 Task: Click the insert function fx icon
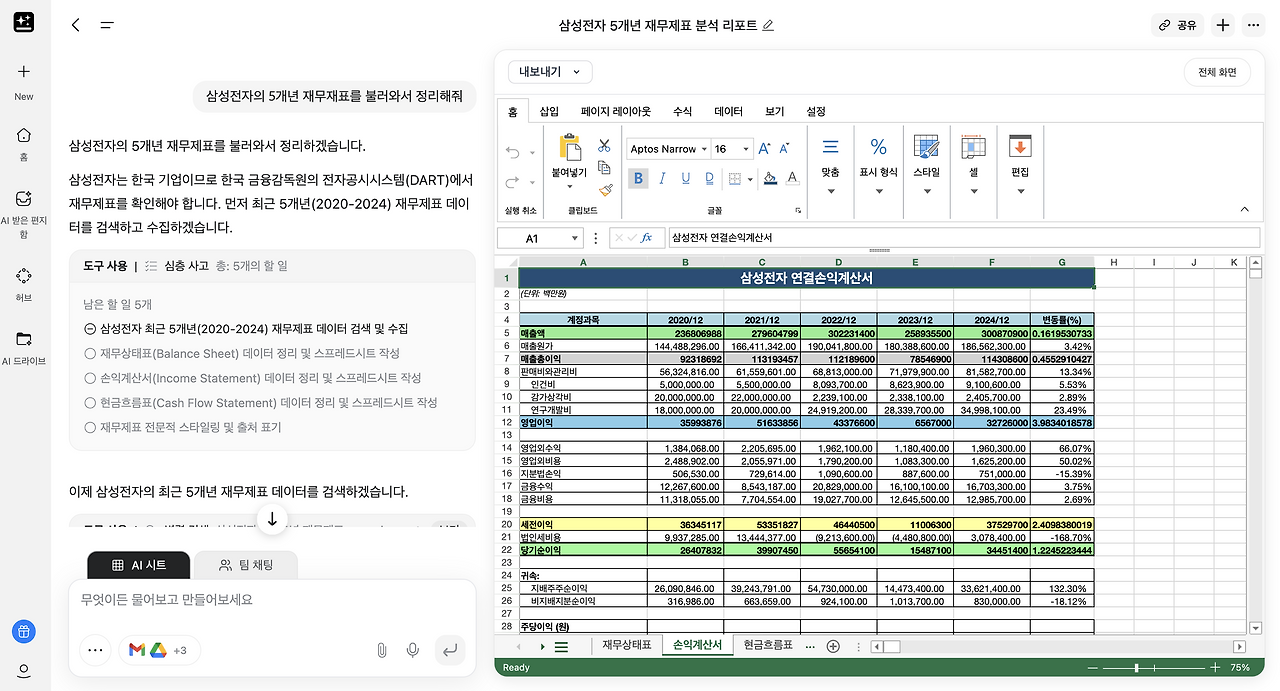[x=646, y=238]
